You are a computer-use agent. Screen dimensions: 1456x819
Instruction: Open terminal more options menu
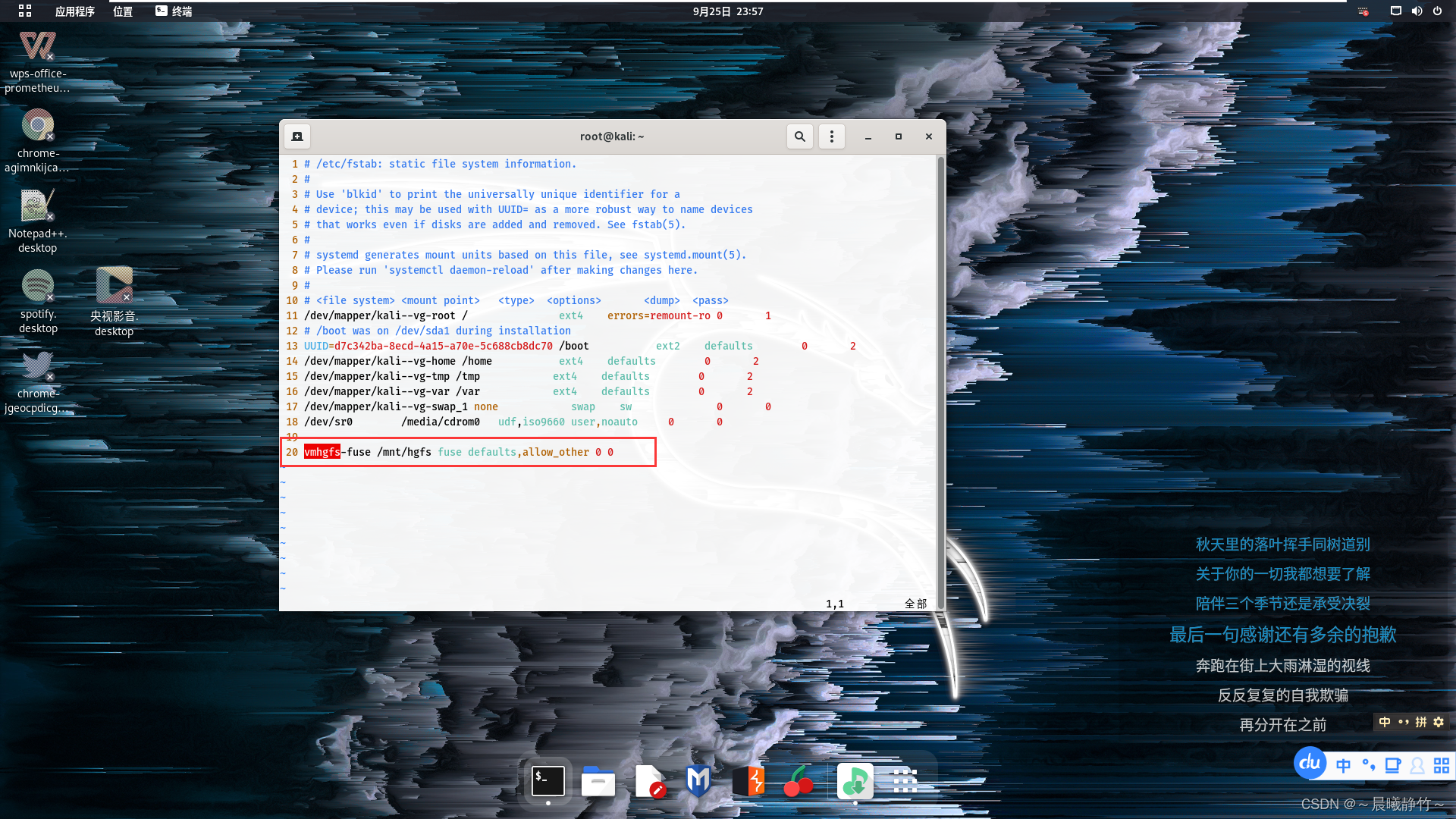pos(831,135)
